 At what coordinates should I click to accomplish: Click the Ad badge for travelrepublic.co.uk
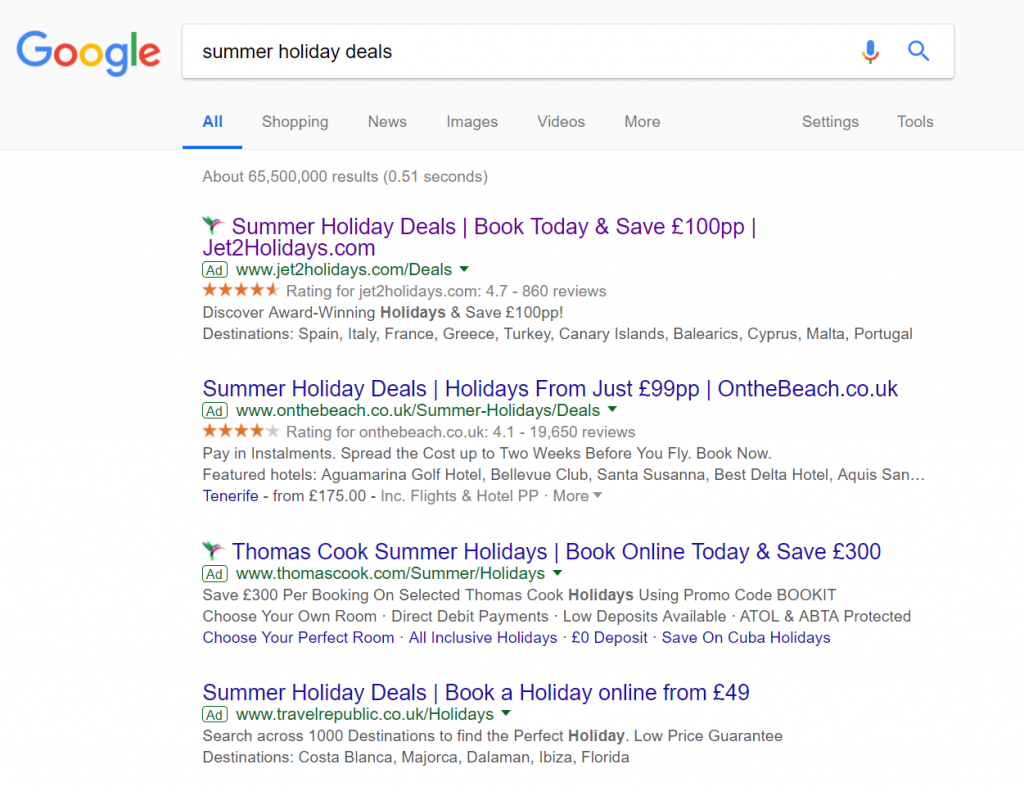pyautogui.click(x=215, y=715)
